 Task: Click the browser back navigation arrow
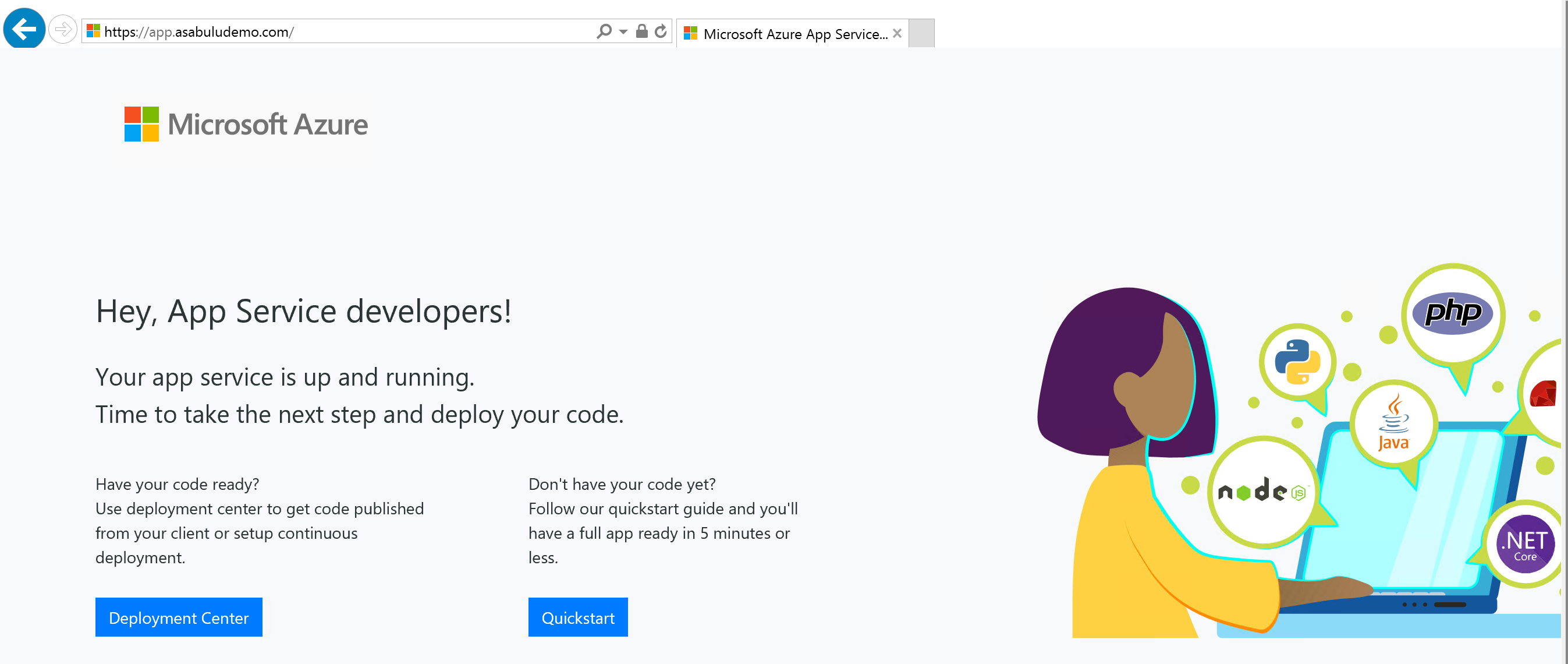tap(24, 30)
